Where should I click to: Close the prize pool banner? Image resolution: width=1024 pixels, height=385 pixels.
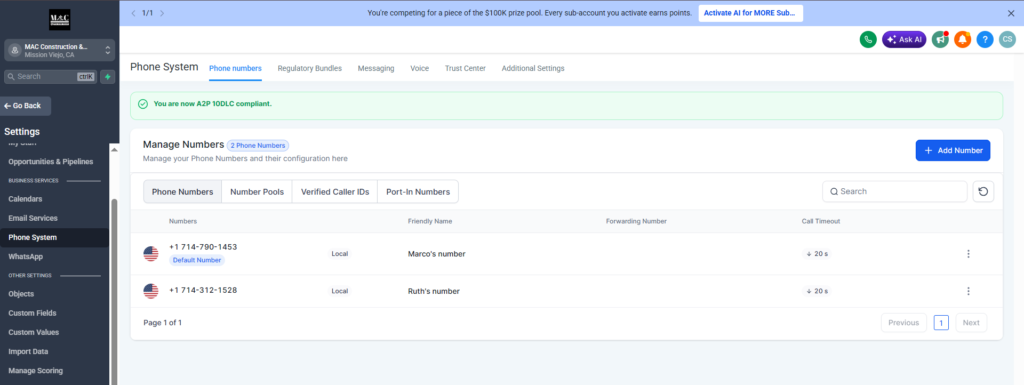click(1011, 13)
